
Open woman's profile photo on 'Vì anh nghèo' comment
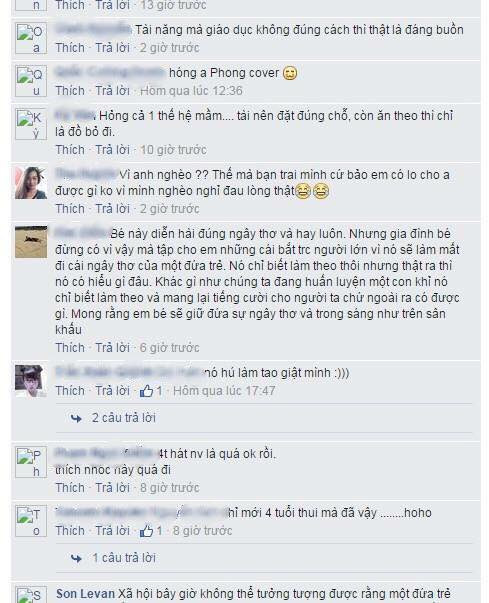click(31, 183)
